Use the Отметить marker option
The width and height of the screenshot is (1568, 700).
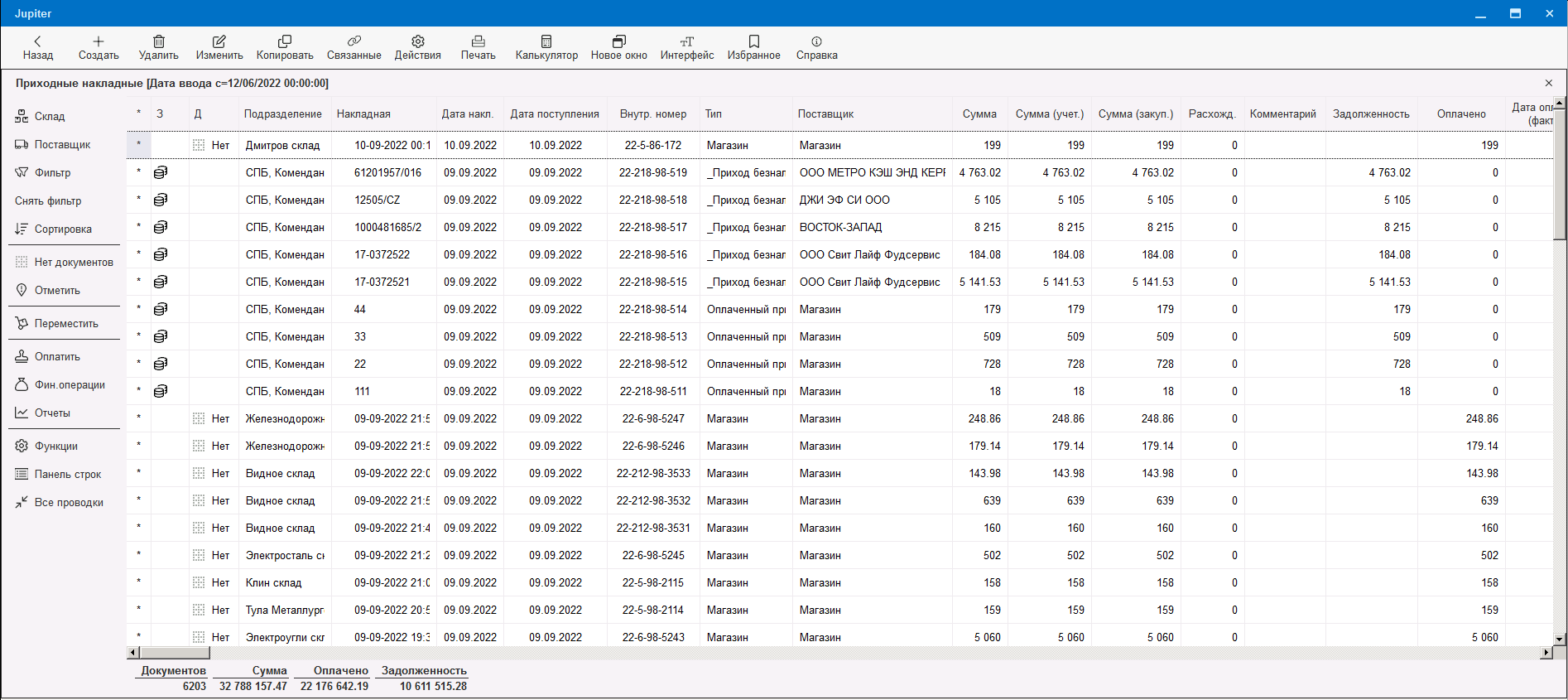point(47,291)
